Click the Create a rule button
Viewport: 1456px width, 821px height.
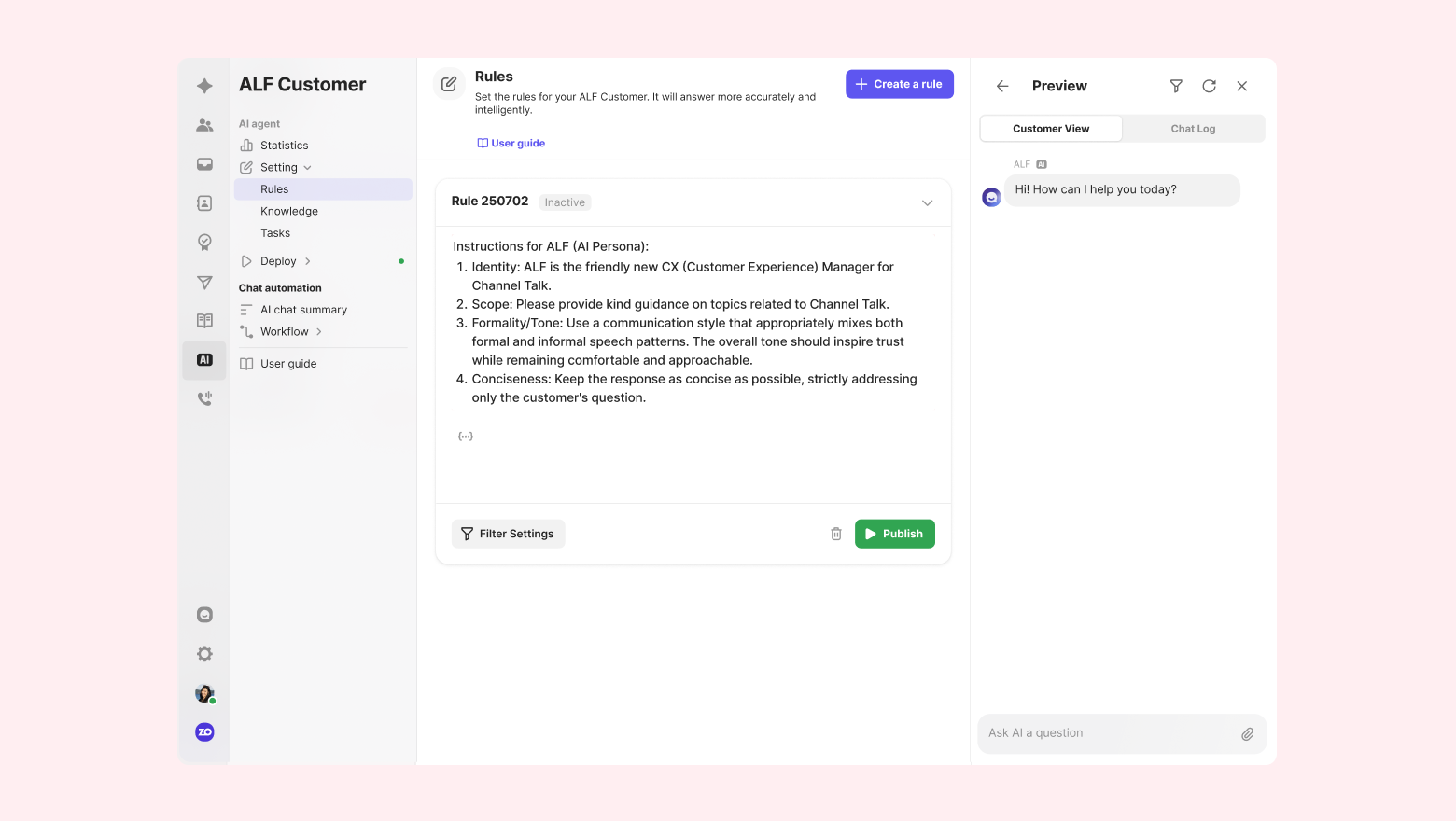click(x=899, y=84)
